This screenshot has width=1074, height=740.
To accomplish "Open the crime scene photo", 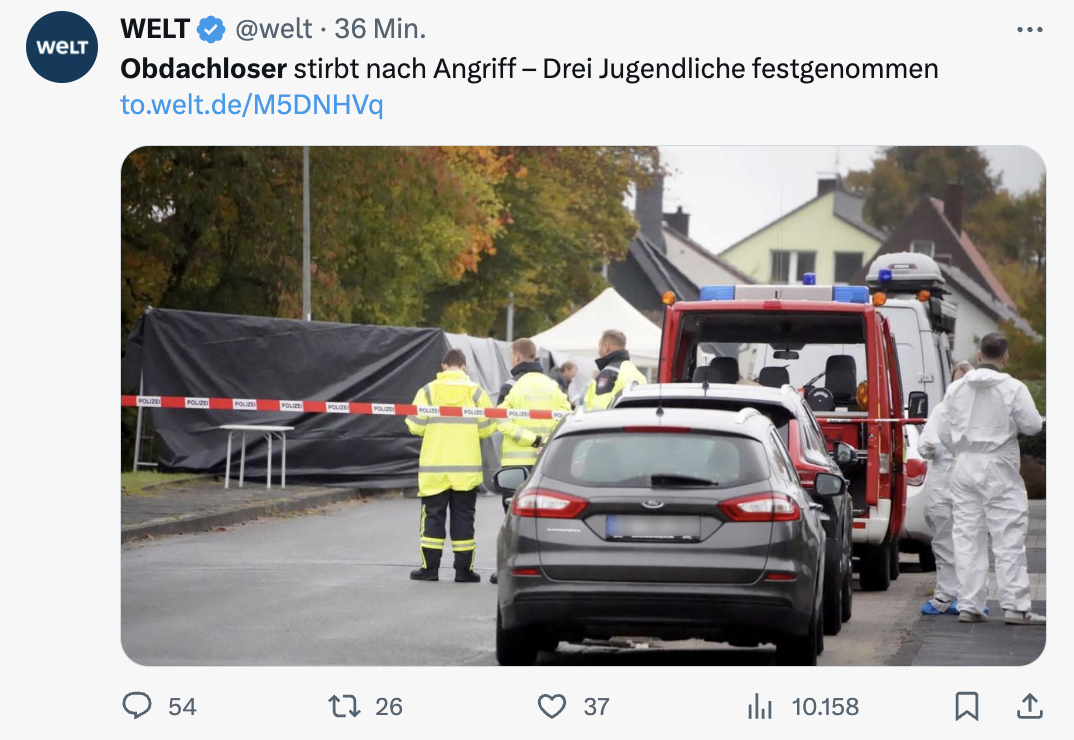I will (583, 406).
